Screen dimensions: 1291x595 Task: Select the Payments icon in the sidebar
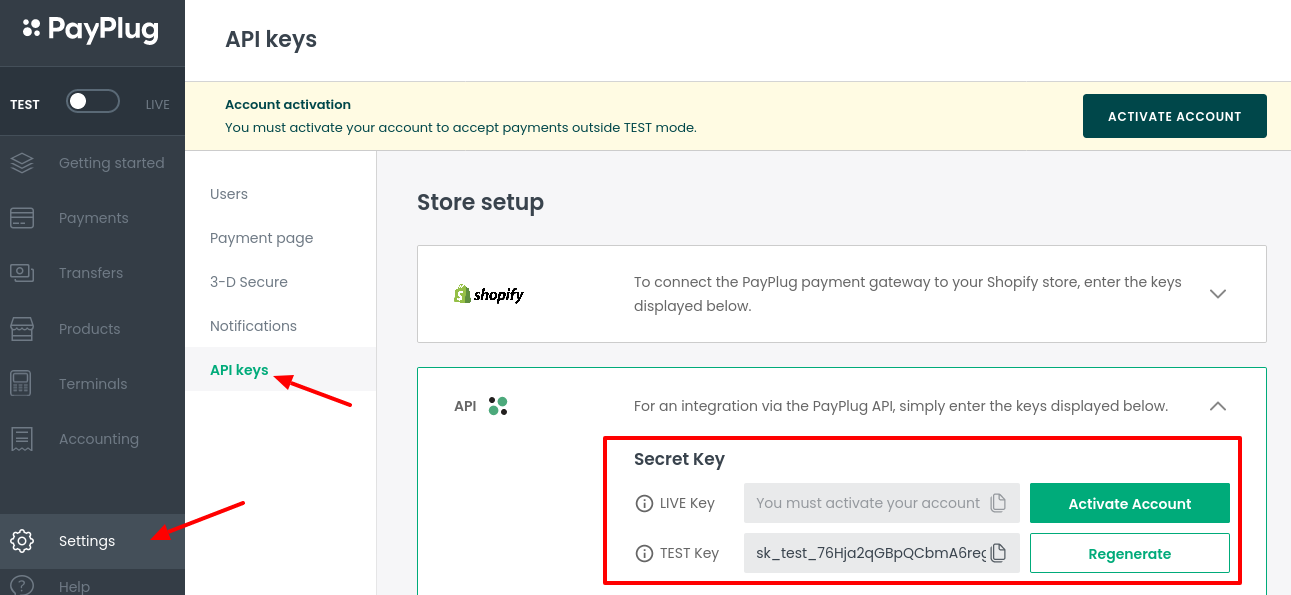pos(22,217)
